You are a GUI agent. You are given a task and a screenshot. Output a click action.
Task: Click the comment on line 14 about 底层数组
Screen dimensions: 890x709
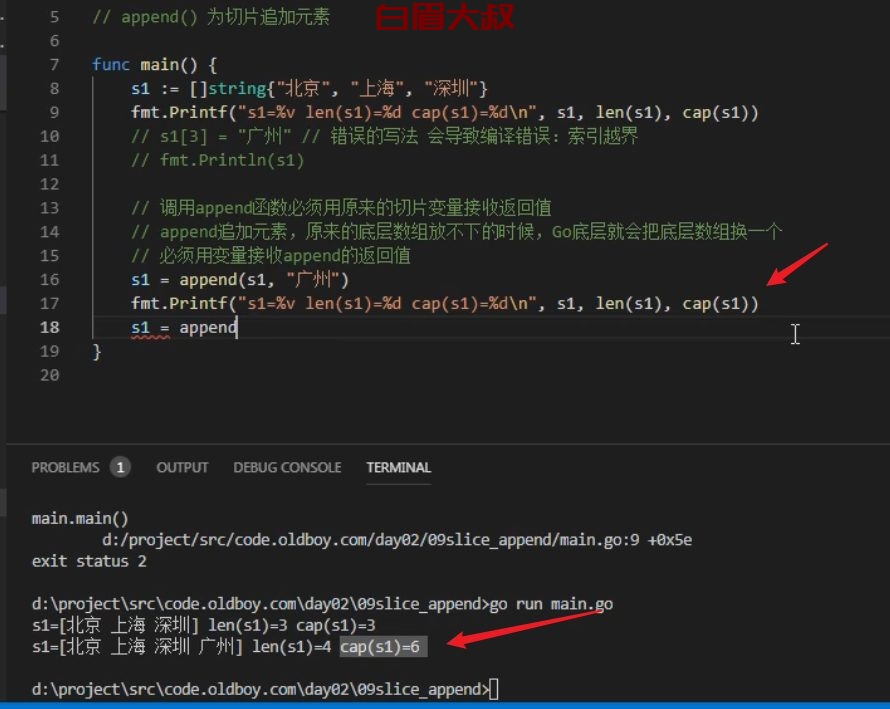coord(456,232)
